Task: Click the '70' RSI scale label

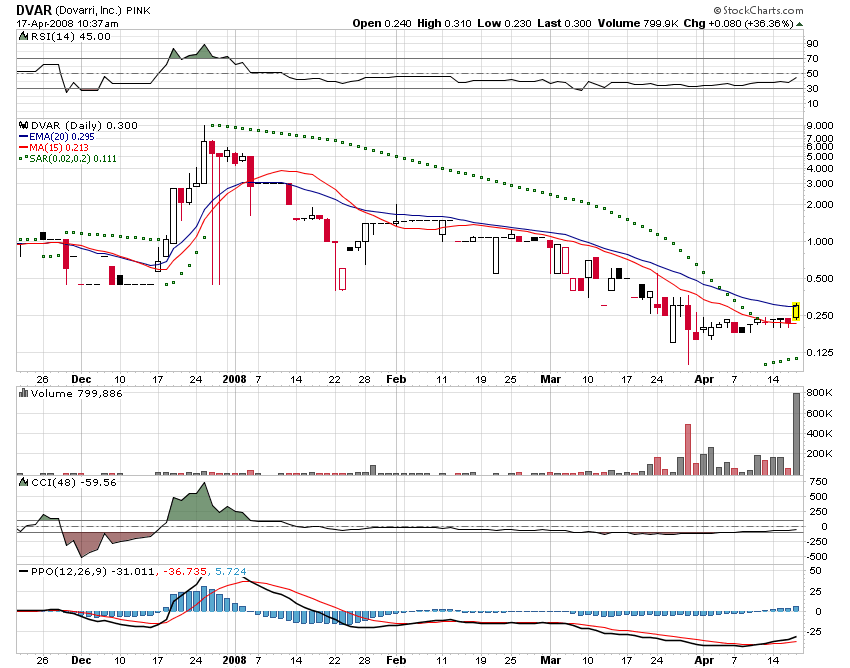Action: point(813,59)
